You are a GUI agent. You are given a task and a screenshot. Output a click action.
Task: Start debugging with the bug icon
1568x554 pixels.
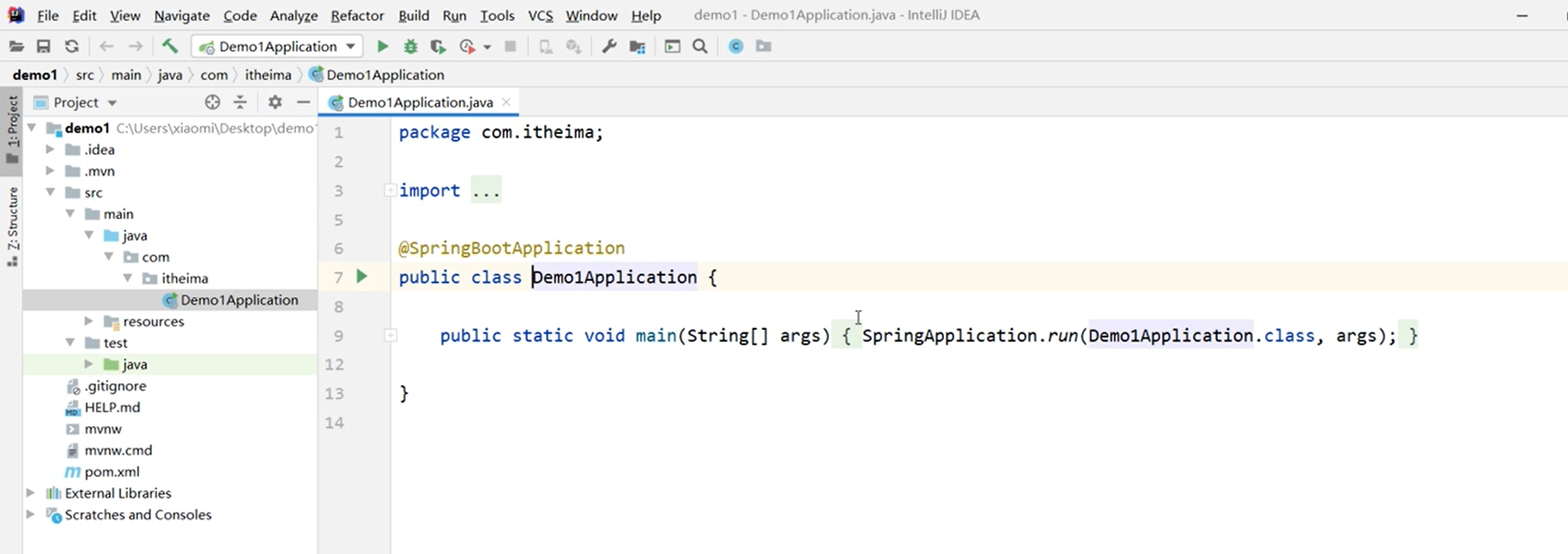(410, 46)
